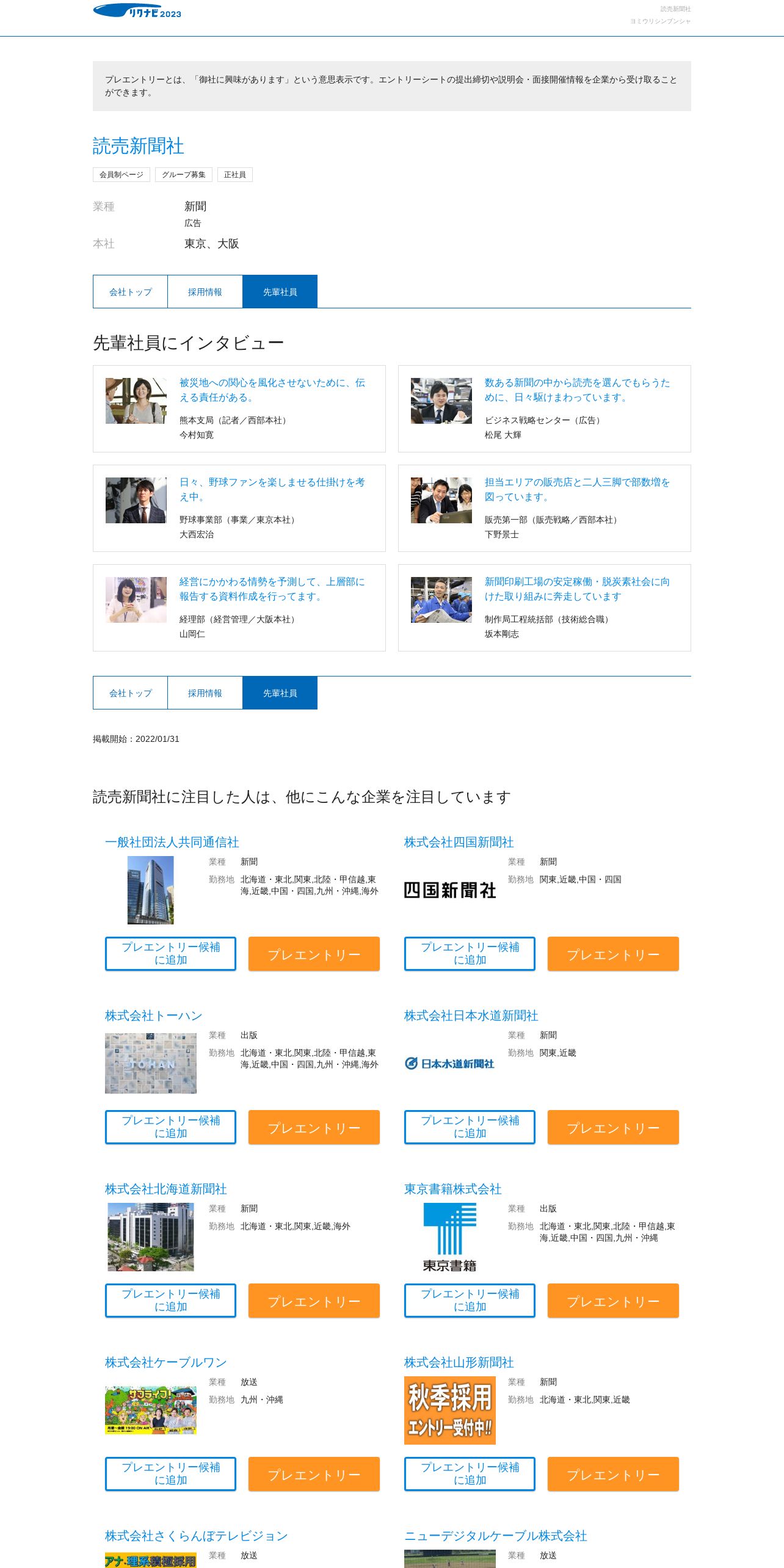This screenshot has height=1568, width=784.
Task: Click photo of 松尾 大輝 interview
Action: point(441,401)
